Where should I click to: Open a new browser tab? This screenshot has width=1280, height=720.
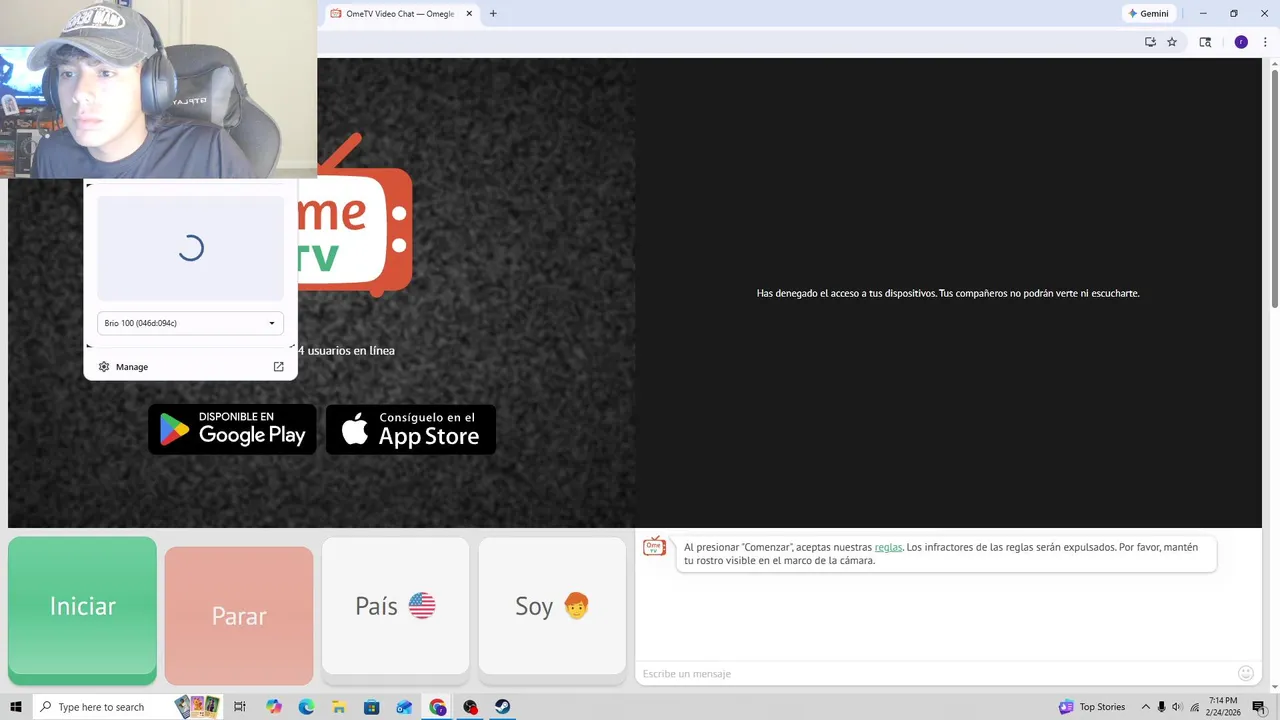click(493, 14)
